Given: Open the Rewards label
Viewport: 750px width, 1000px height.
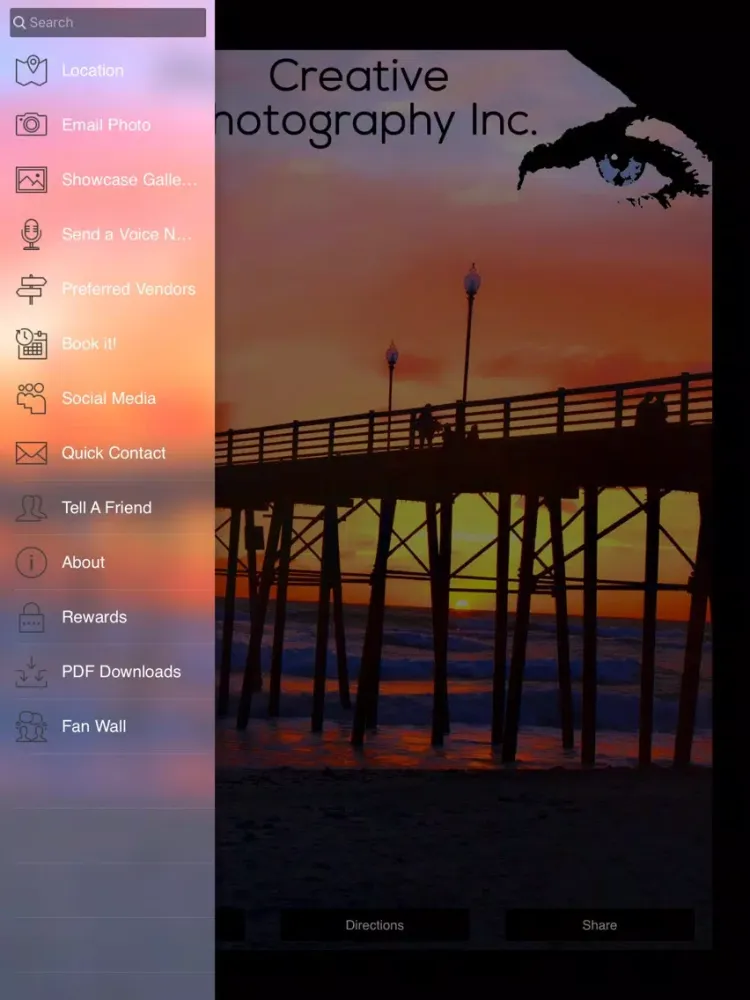Looking at the screenshot, I should point(94,617).
